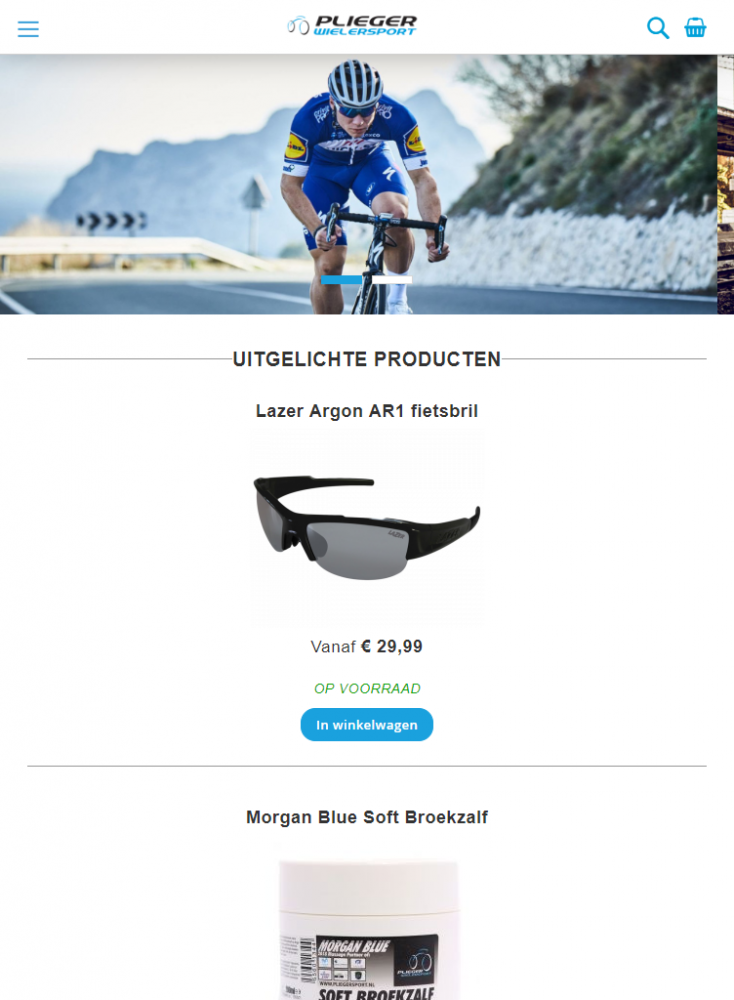Open the Morgan Blue Soft Broekzalf title
Screen dimensions: 734x1000
click(367, 817)
